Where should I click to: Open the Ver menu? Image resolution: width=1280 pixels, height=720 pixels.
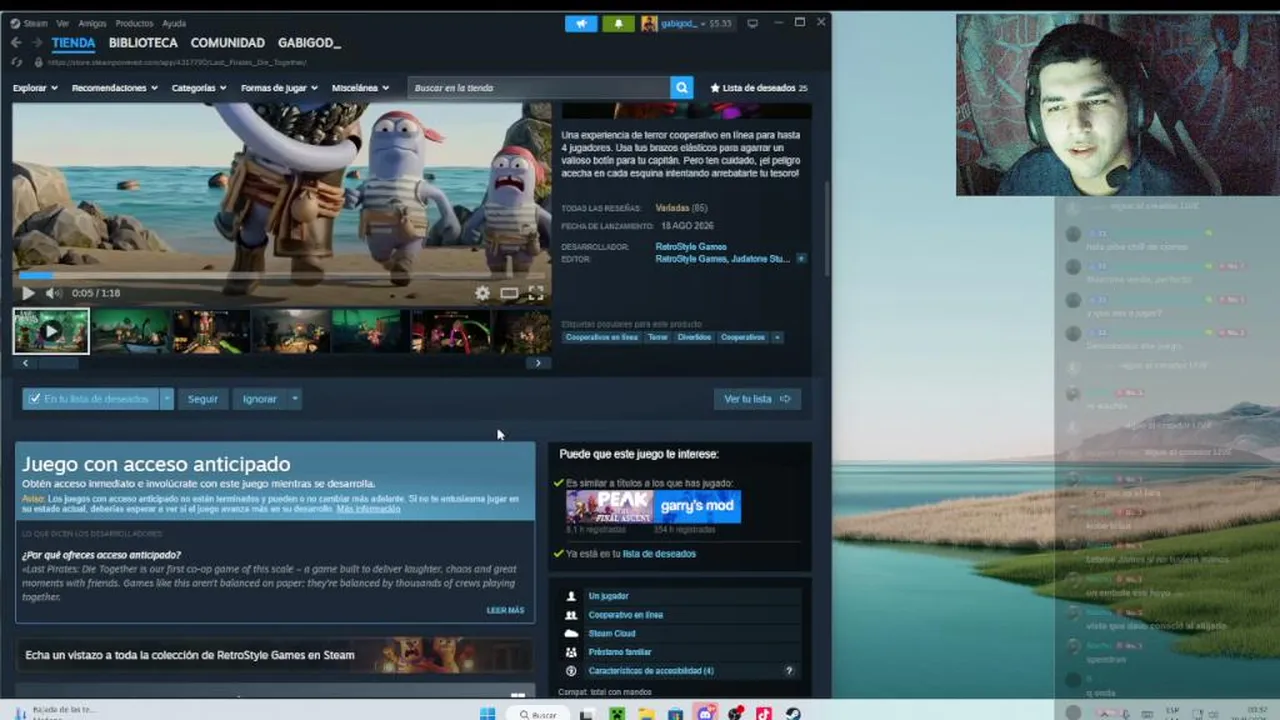(x=63, y=23)
